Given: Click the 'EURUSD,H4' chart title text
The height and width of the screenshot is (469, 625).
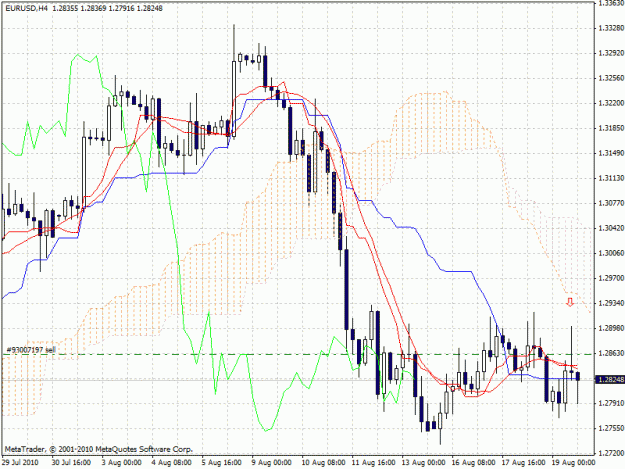Looking at the screenshot, I should click(26, 8).
